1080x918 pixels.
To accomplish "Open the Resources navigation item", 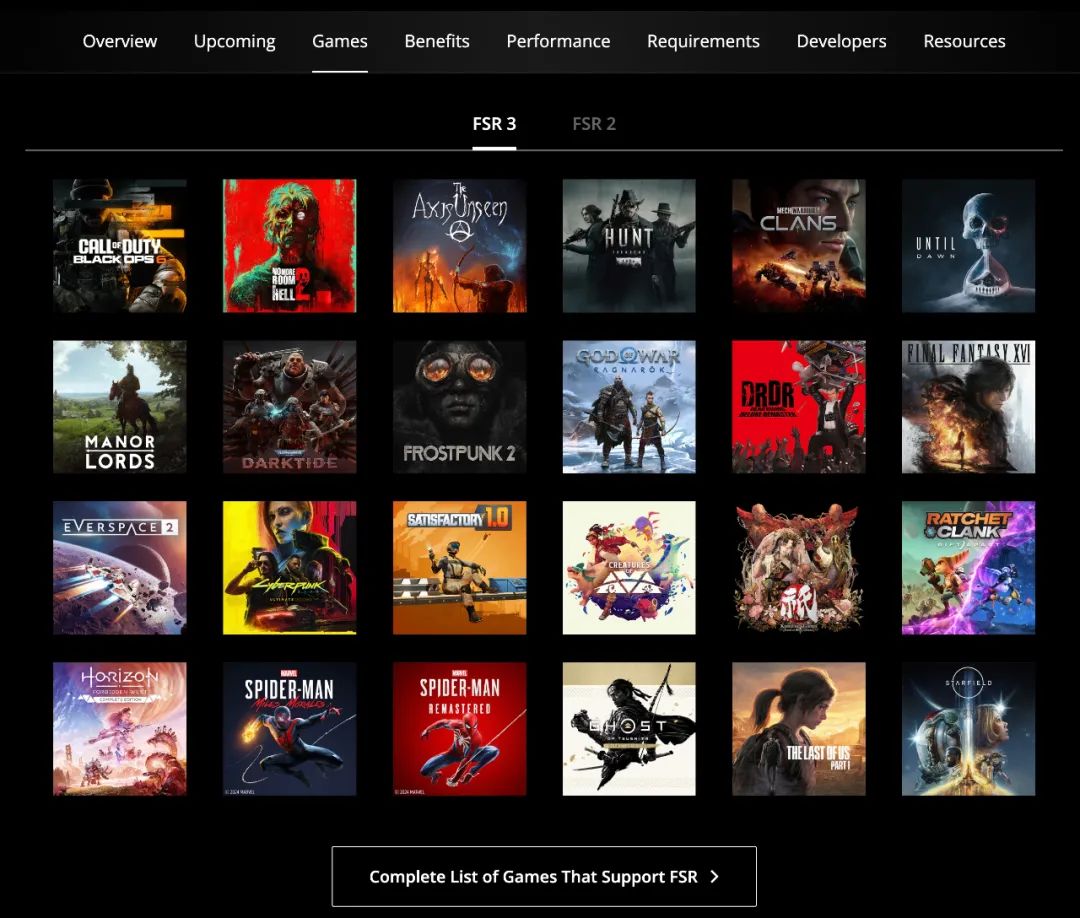I will tap(964, 41).
